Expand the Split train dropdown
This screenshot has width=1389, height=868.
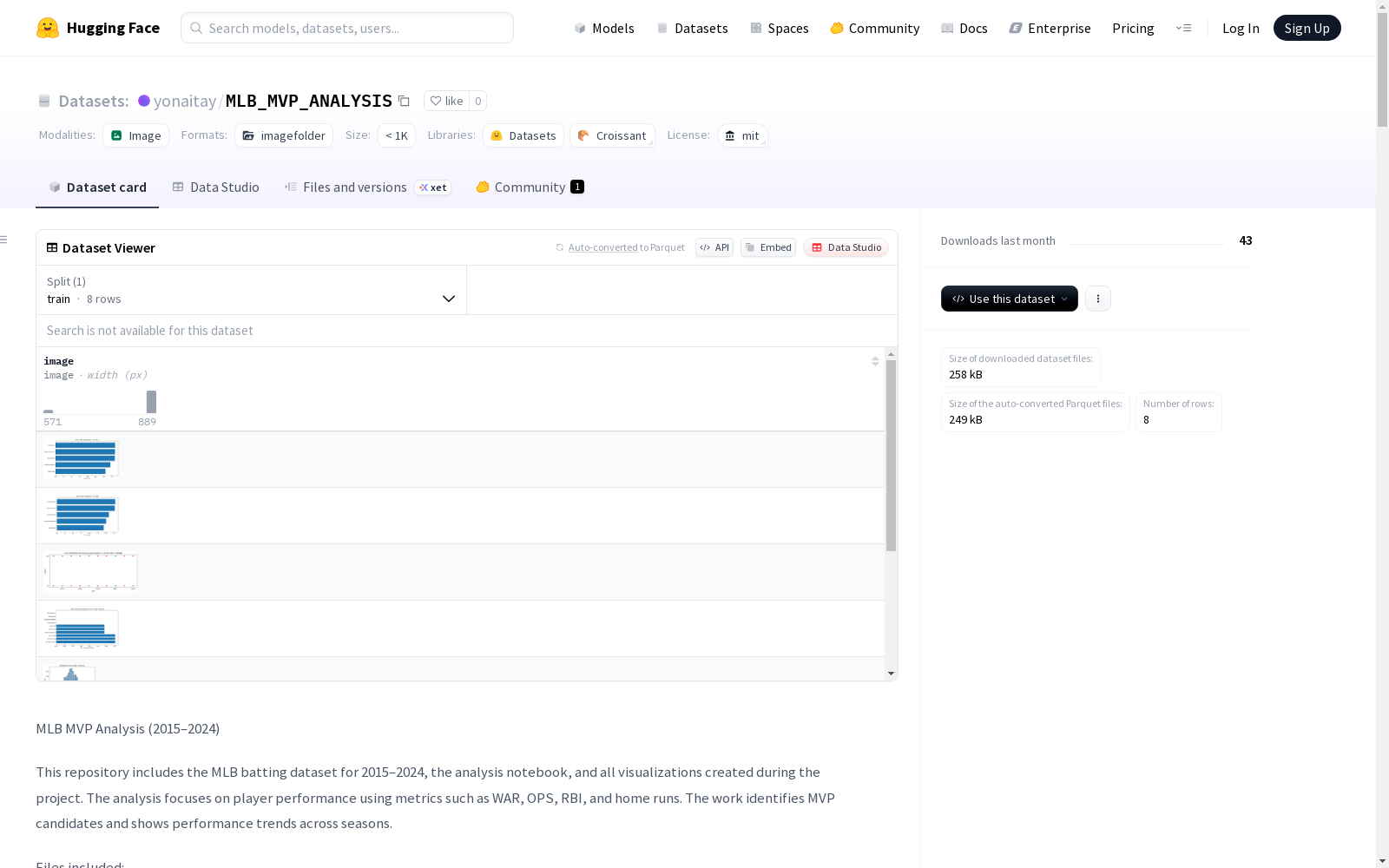pos(252,290)
